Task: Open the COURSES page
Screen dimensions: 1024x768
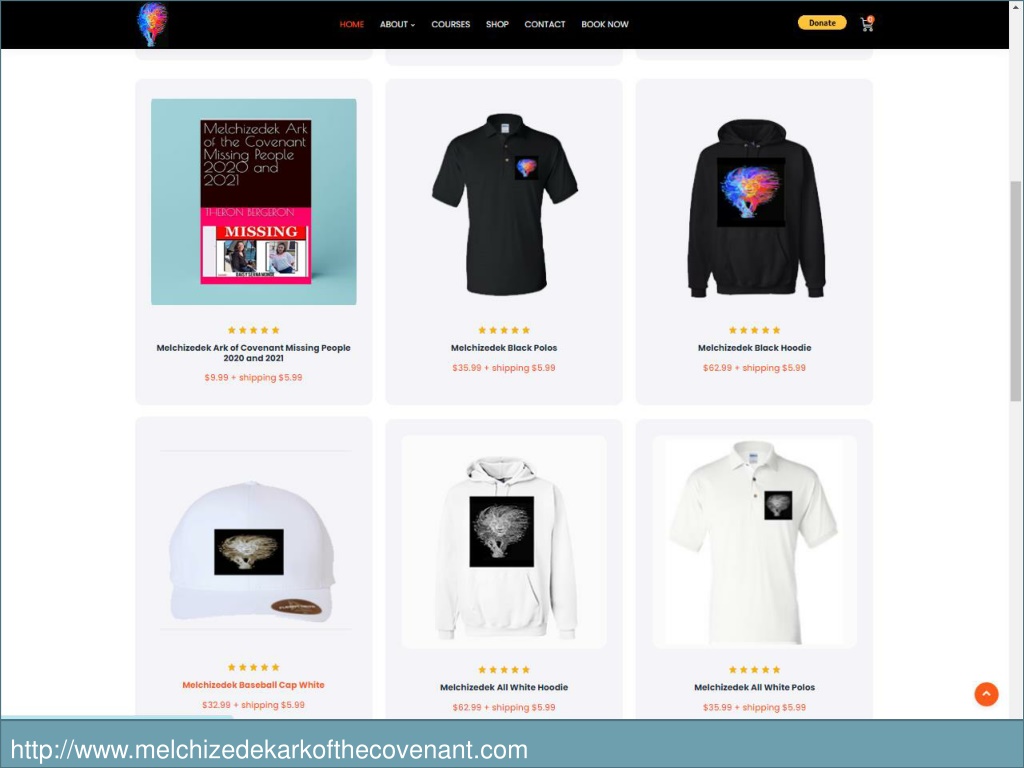Action: point(451,24)
